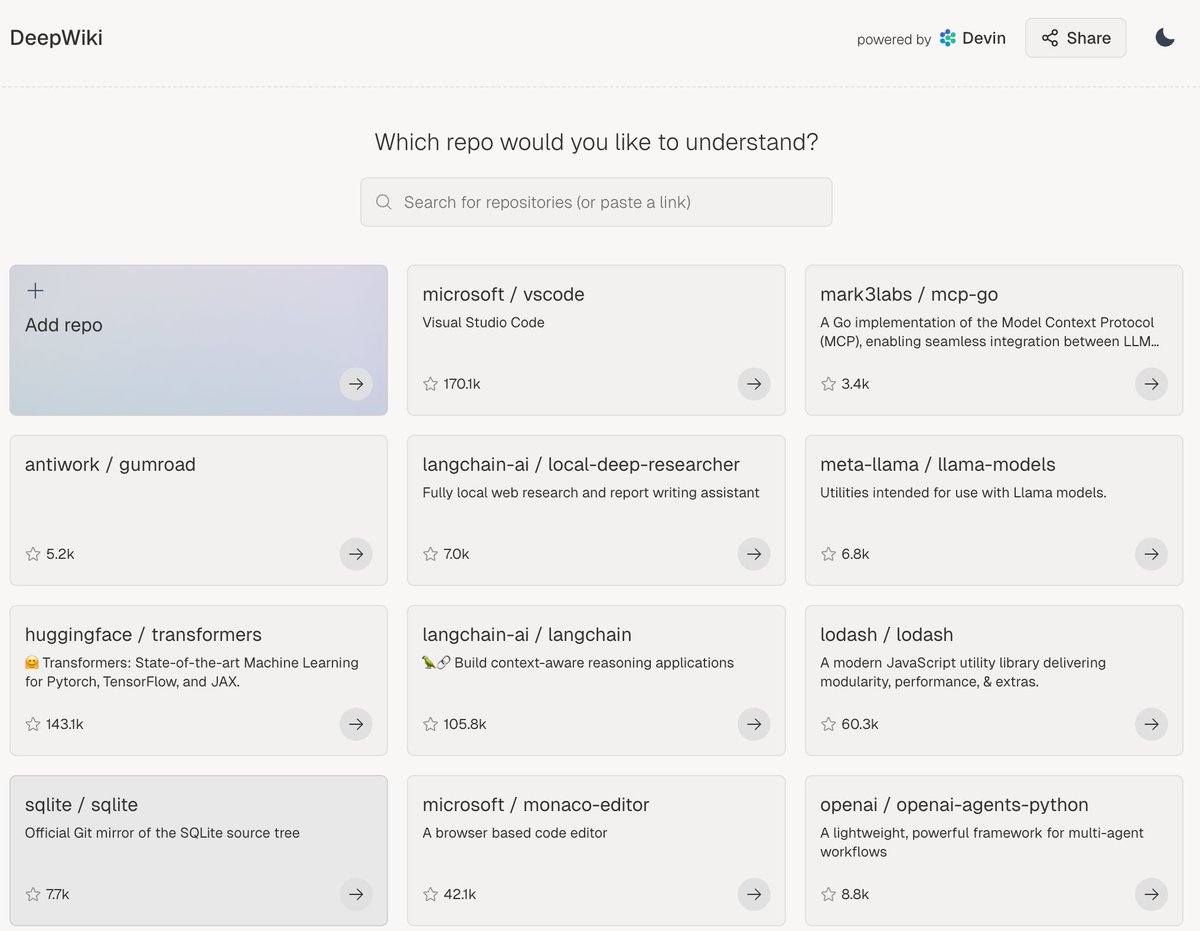The image size is (1200, 931).
Task: Open the arrow on microsoft / vscode card
Action: (x=754, y=384)
